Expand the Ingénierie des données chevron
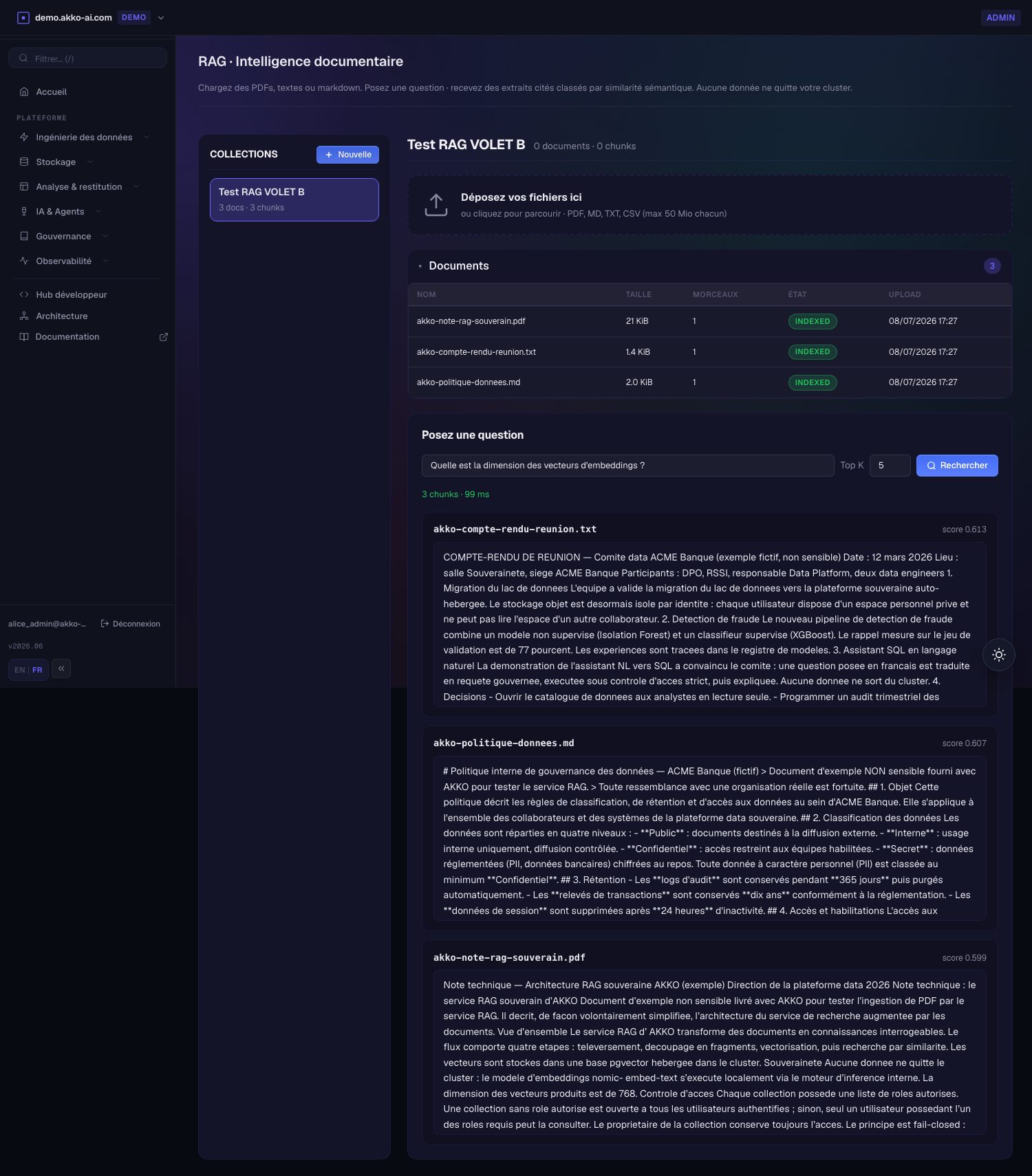1032x1176 pixels. 147,137
